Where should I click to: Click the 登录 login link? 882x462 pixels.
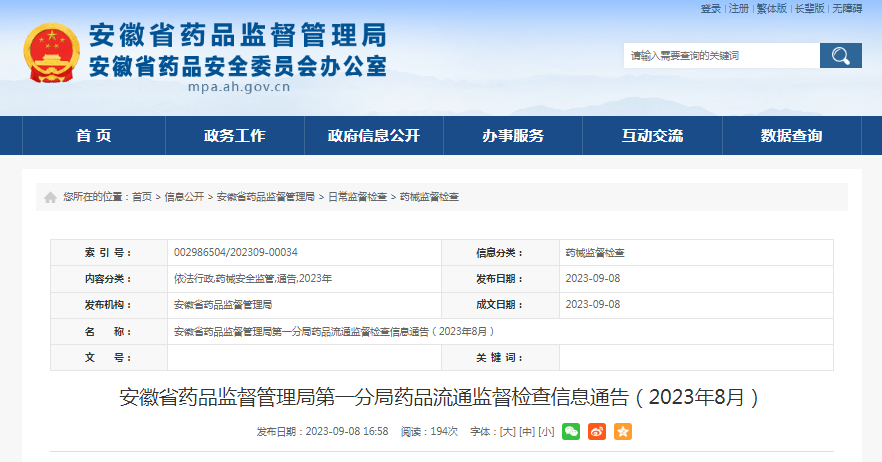pos(710,9)
